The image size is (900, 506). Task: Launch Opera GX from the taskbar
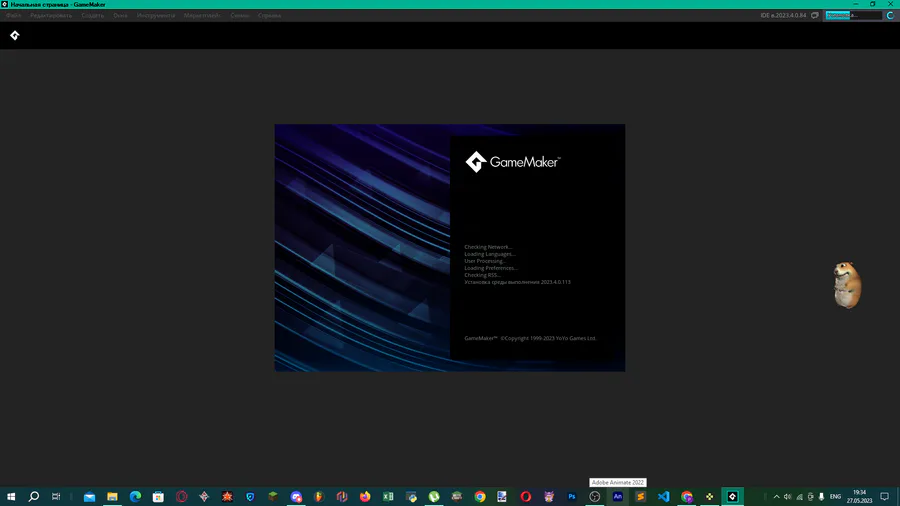click(x=181, y=496)
